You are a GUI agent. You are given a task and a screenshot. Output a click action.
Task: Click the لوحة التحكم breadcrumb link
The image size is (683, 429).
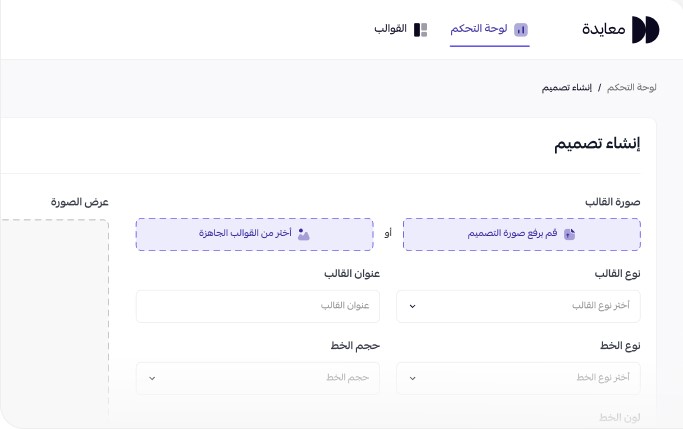[632, 88]
